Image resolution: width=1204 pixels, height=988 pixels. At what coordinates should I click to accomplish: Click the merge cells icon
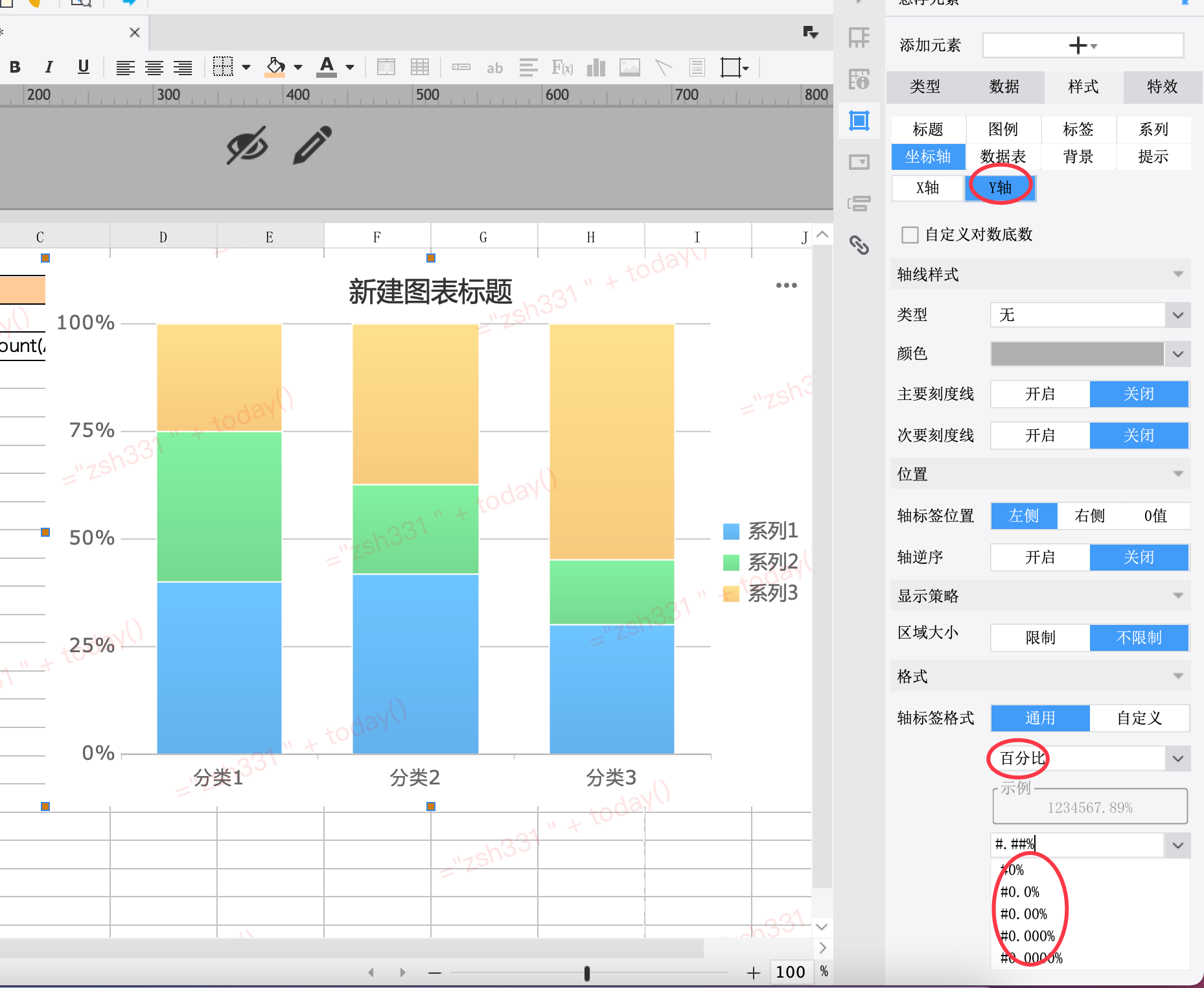(x=386, y=67)
